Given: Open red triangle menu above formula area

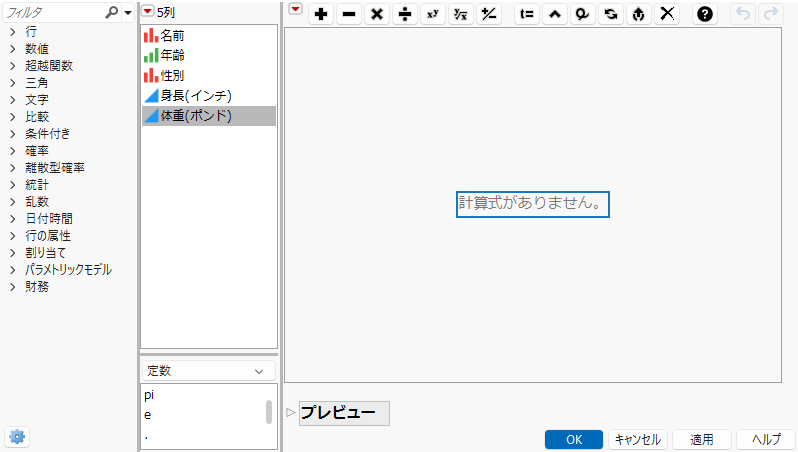Looking at the screenshot, I should pyautogui.click(x=295, y=9).
